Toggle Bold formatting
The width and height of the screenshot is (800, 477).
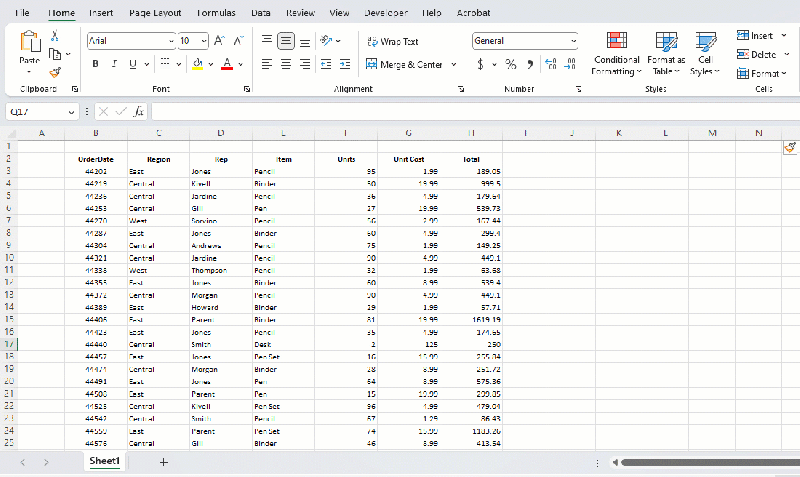coord(95,64)
